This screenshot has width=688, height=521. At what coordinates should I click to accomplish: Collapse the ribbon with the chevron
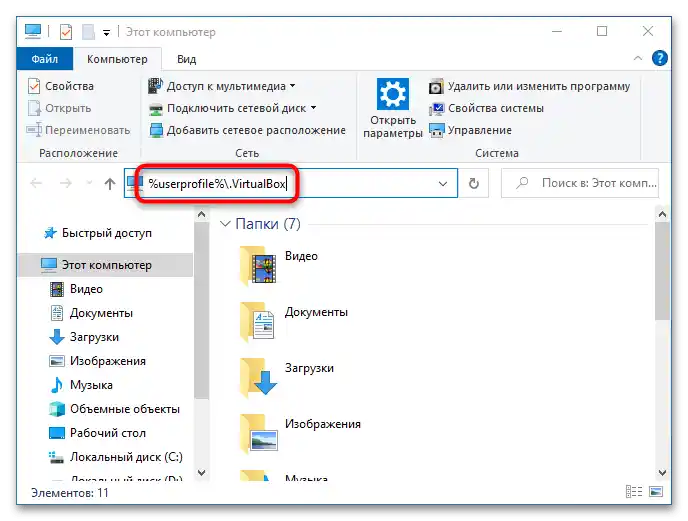pyautogui.click(x=638, y=58)
